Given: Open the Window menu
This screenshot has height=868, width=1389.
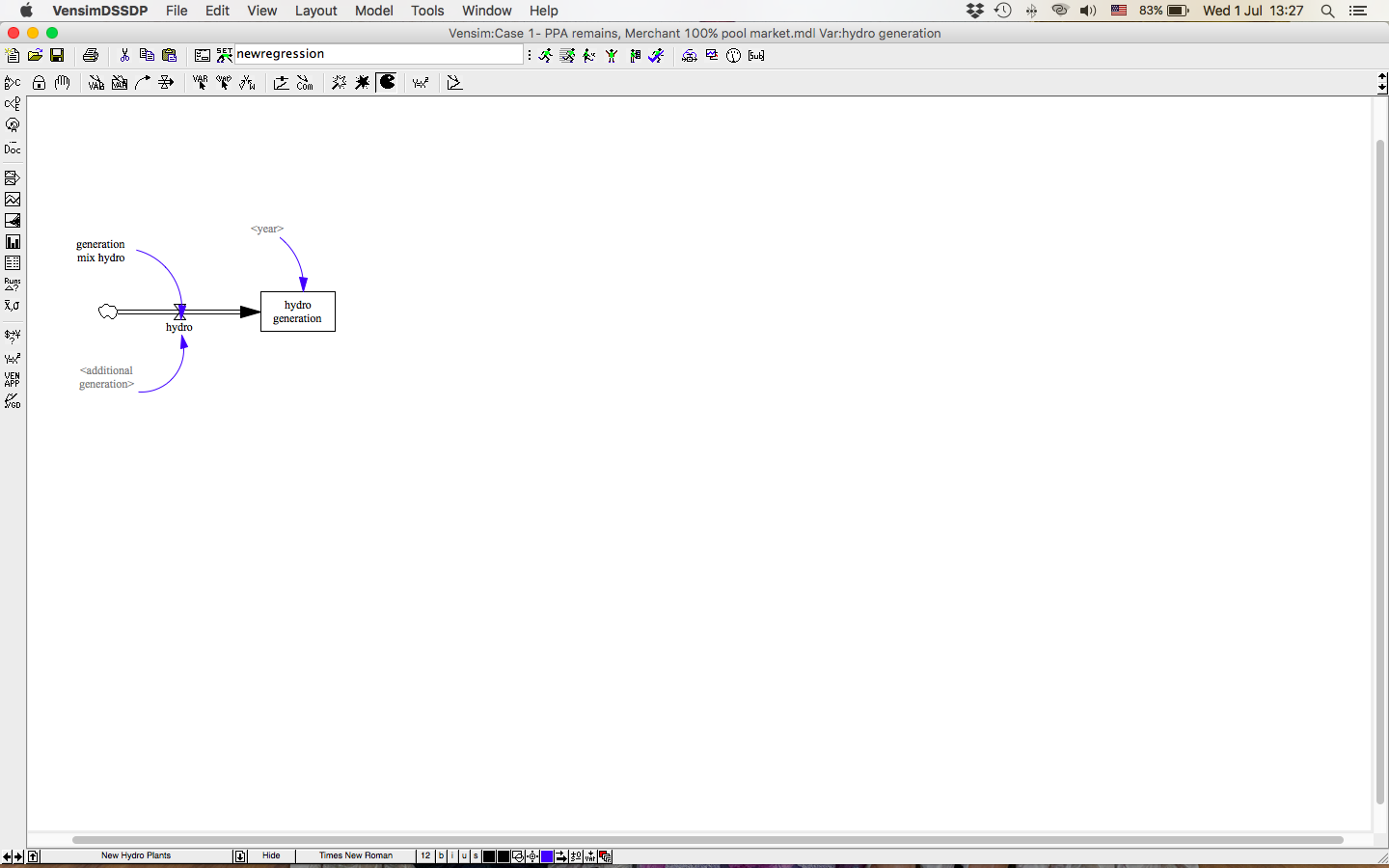Looking at the screenshot, I should (486, 11).
